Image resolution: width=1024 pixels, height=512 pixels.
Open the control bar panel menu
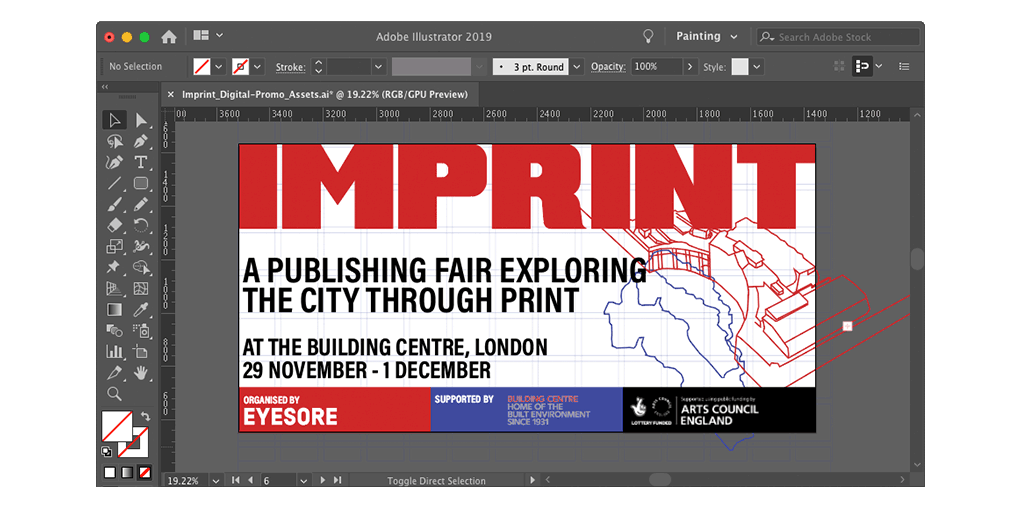904,67
